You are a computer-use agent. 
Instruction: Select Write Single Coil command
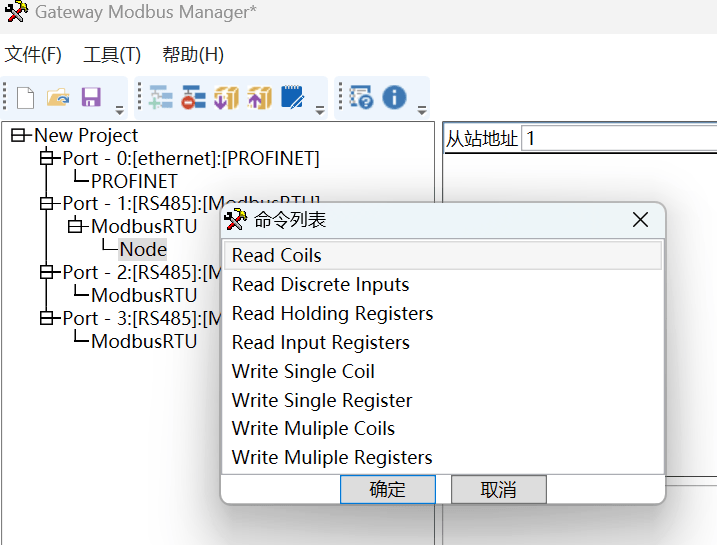coord(443,371)
